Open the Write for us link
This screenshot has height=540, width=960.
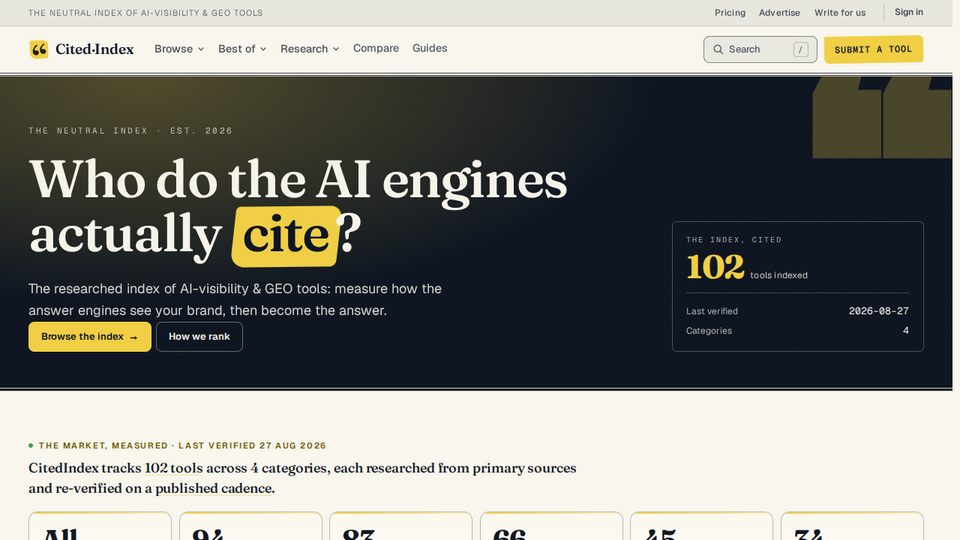tap(840, 13)
